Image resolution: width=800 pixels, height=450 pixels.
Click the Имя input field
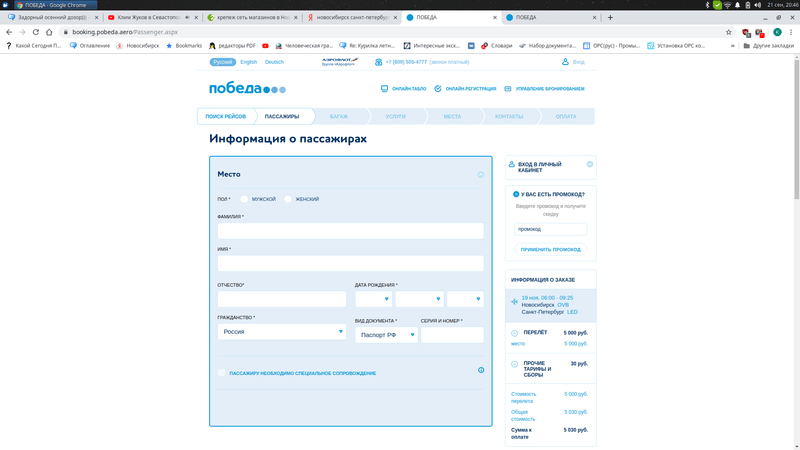[351, 263]
